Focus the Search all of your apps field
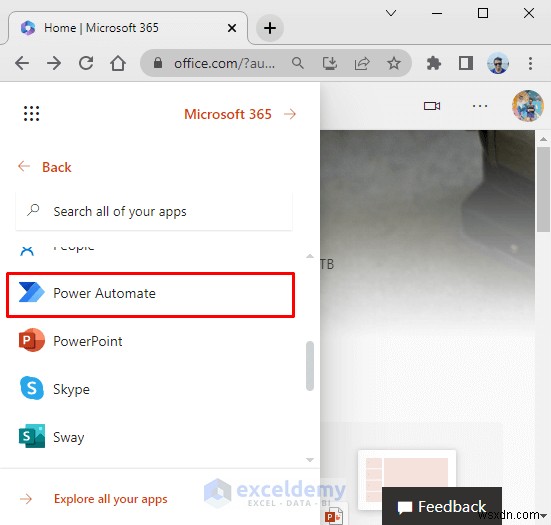This screenshot has width=551, height=525. (154, 212)
